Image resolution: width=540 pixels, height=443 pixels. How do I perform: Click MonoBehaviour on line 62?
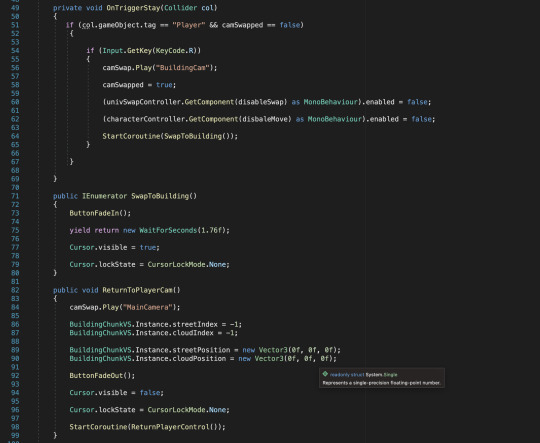point(335,119)
